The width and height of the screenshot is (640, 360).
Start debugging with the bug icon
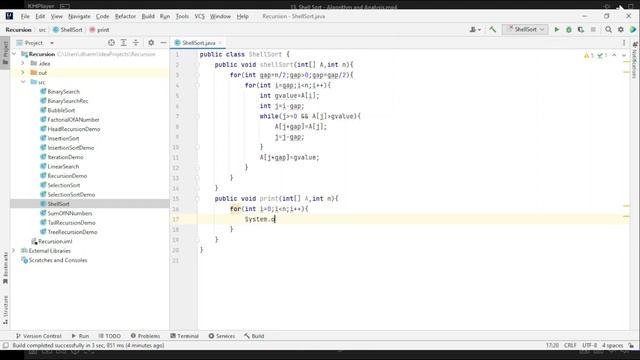(x=569, y=29)
